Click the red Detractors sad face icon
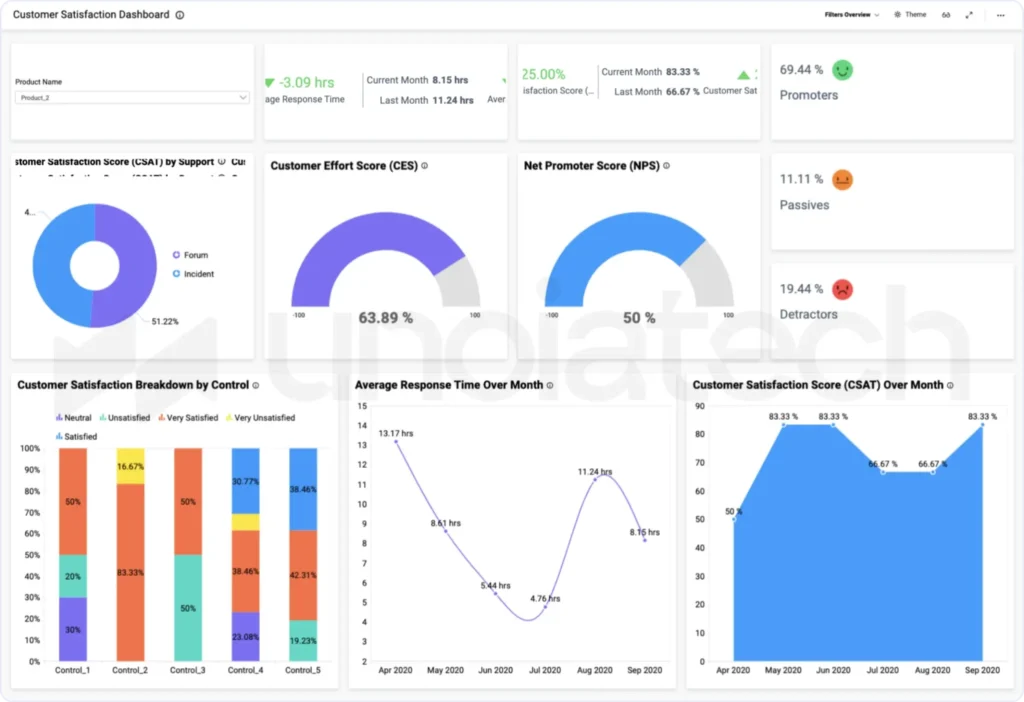 (842, 289)
